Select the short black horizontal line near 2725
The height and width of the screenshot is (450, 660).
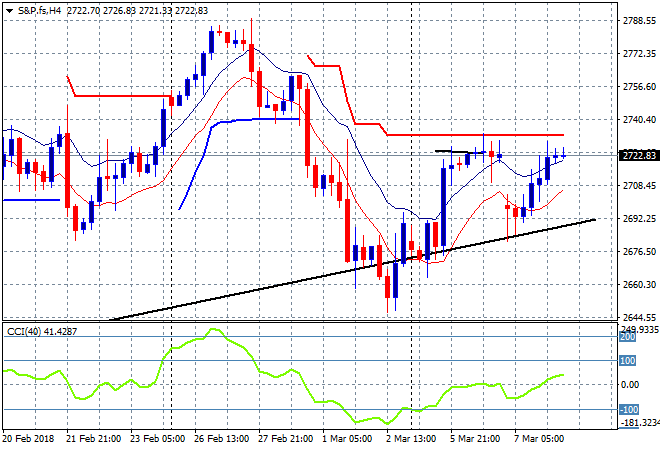tap(460, 151)
